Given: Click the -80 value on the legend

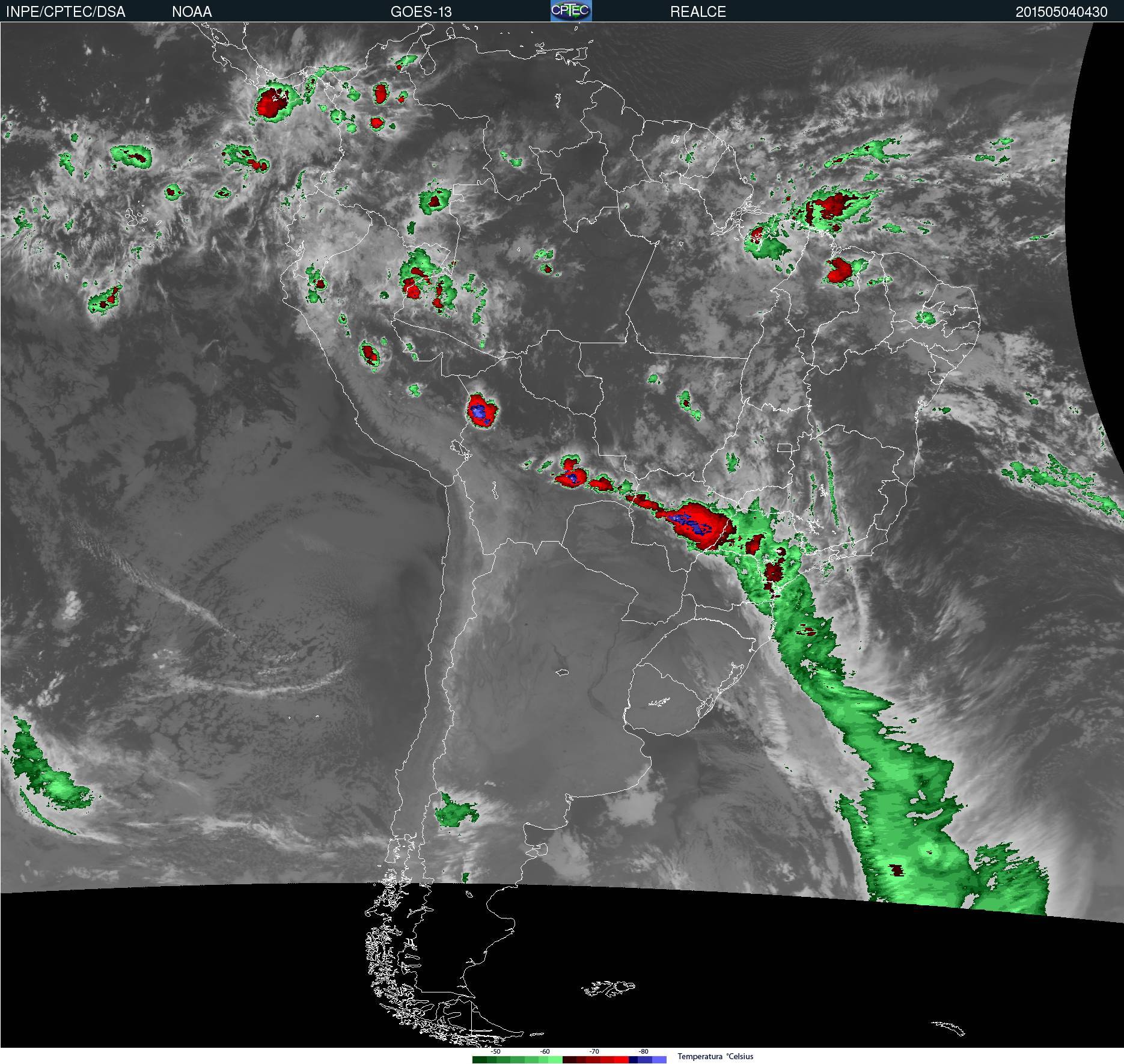Looking at the screenshot, I should click(643, 1051).
